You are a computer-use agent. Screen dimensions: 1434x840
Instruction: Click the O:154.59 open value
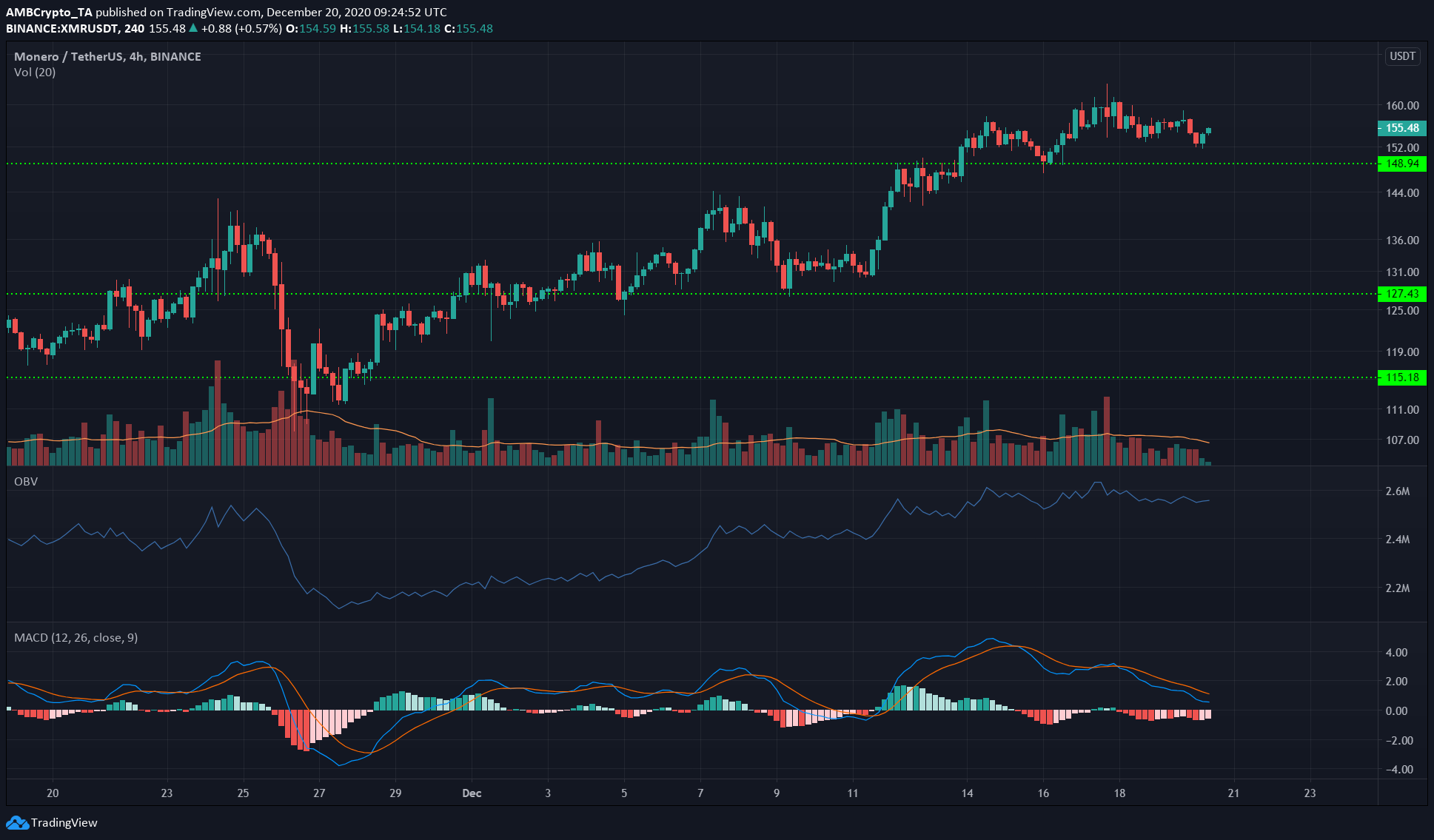tap(311, 28)
